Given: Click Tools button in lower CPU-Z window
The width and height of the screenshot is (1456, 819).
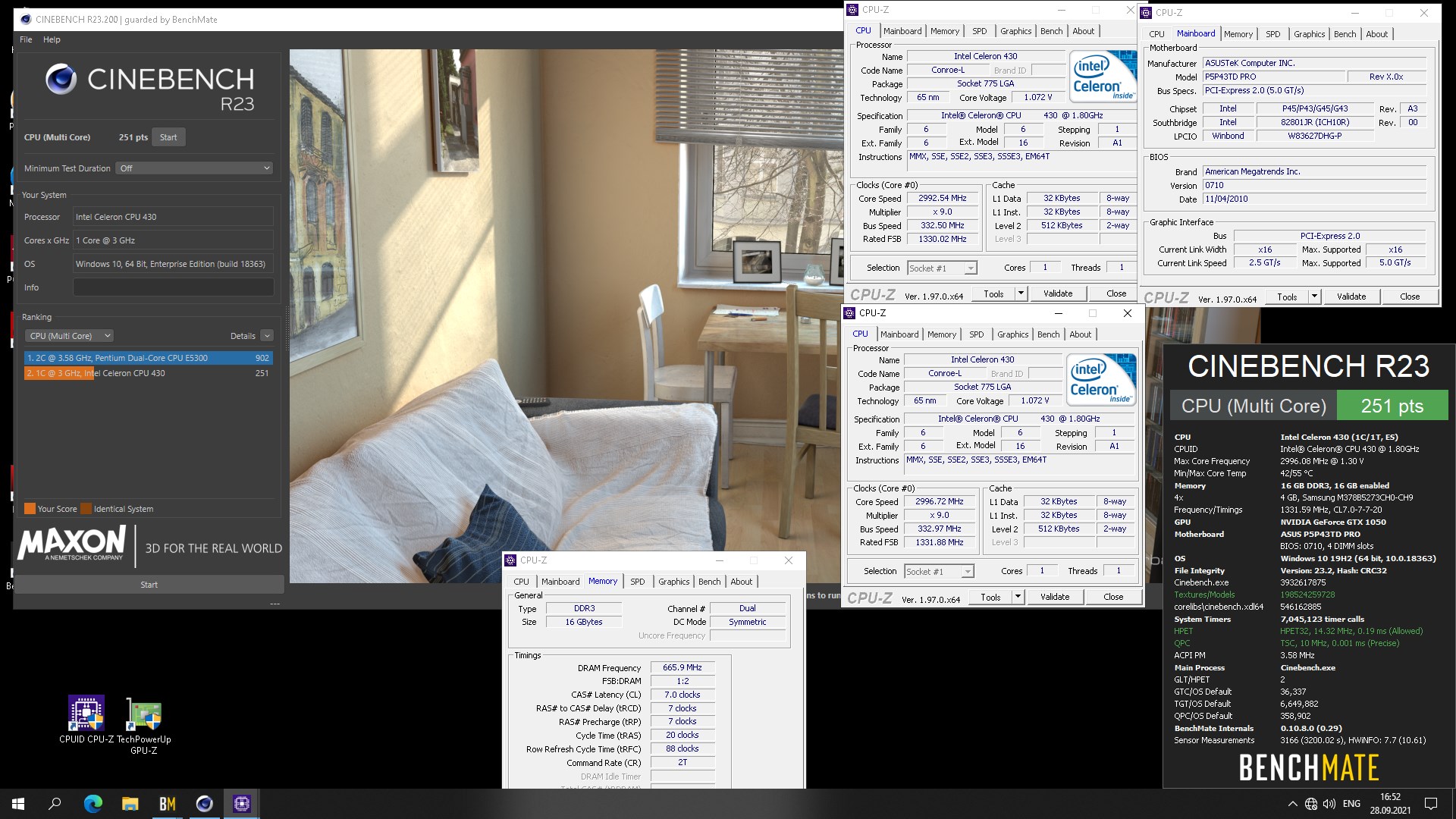Looking at the screenshot, I should pos(990,597).
